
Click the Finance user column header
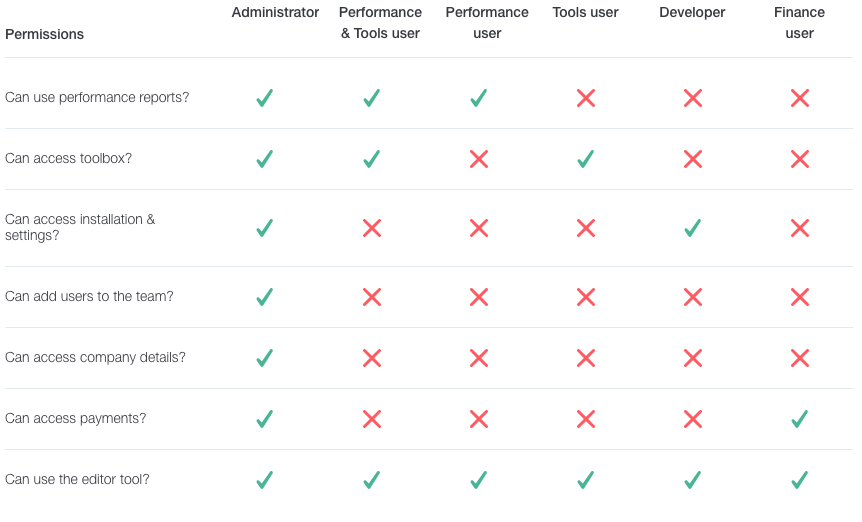(x=799, y=23)
